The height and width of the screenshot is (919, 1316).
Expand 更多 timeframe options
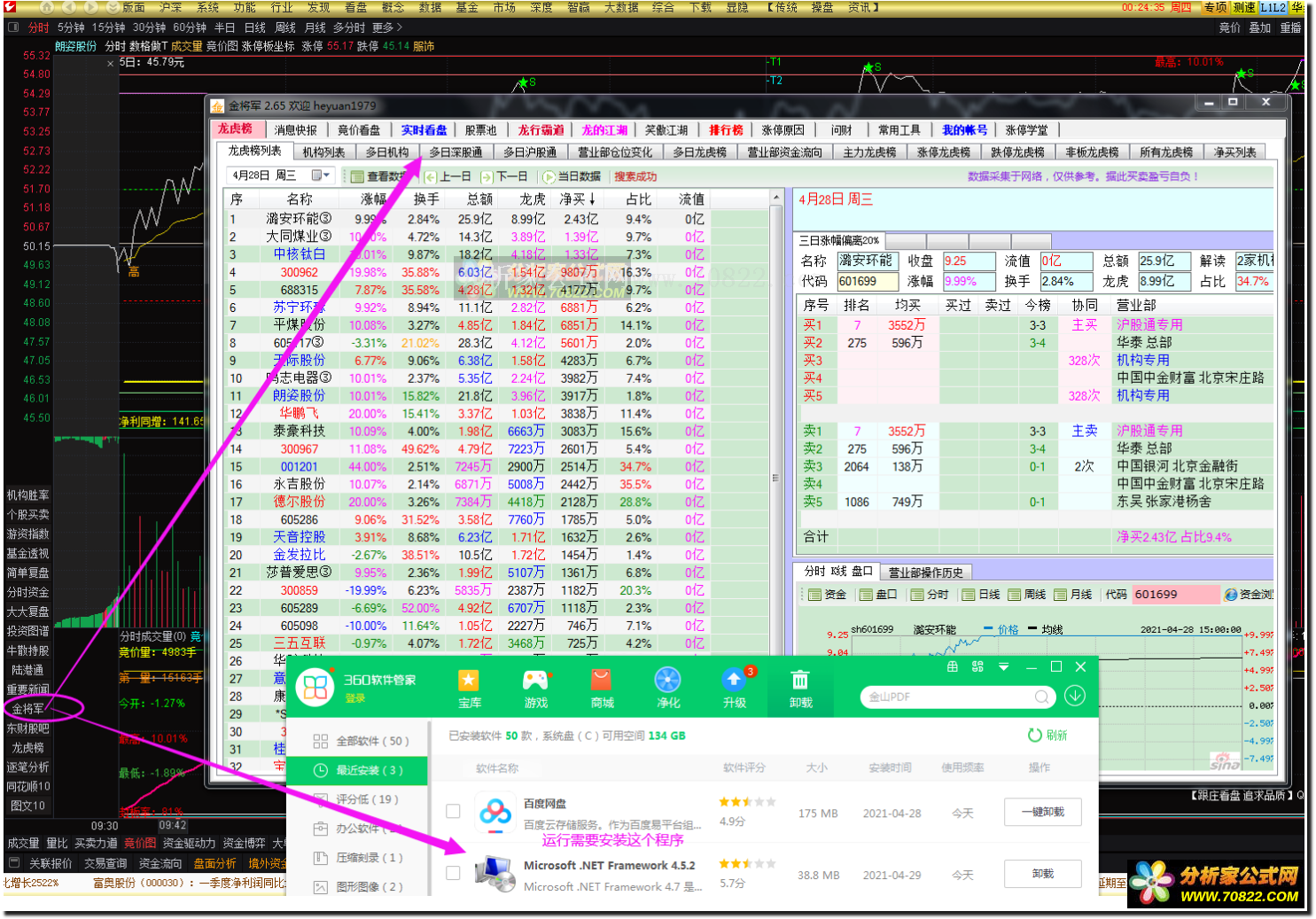[x=387, y=27]
